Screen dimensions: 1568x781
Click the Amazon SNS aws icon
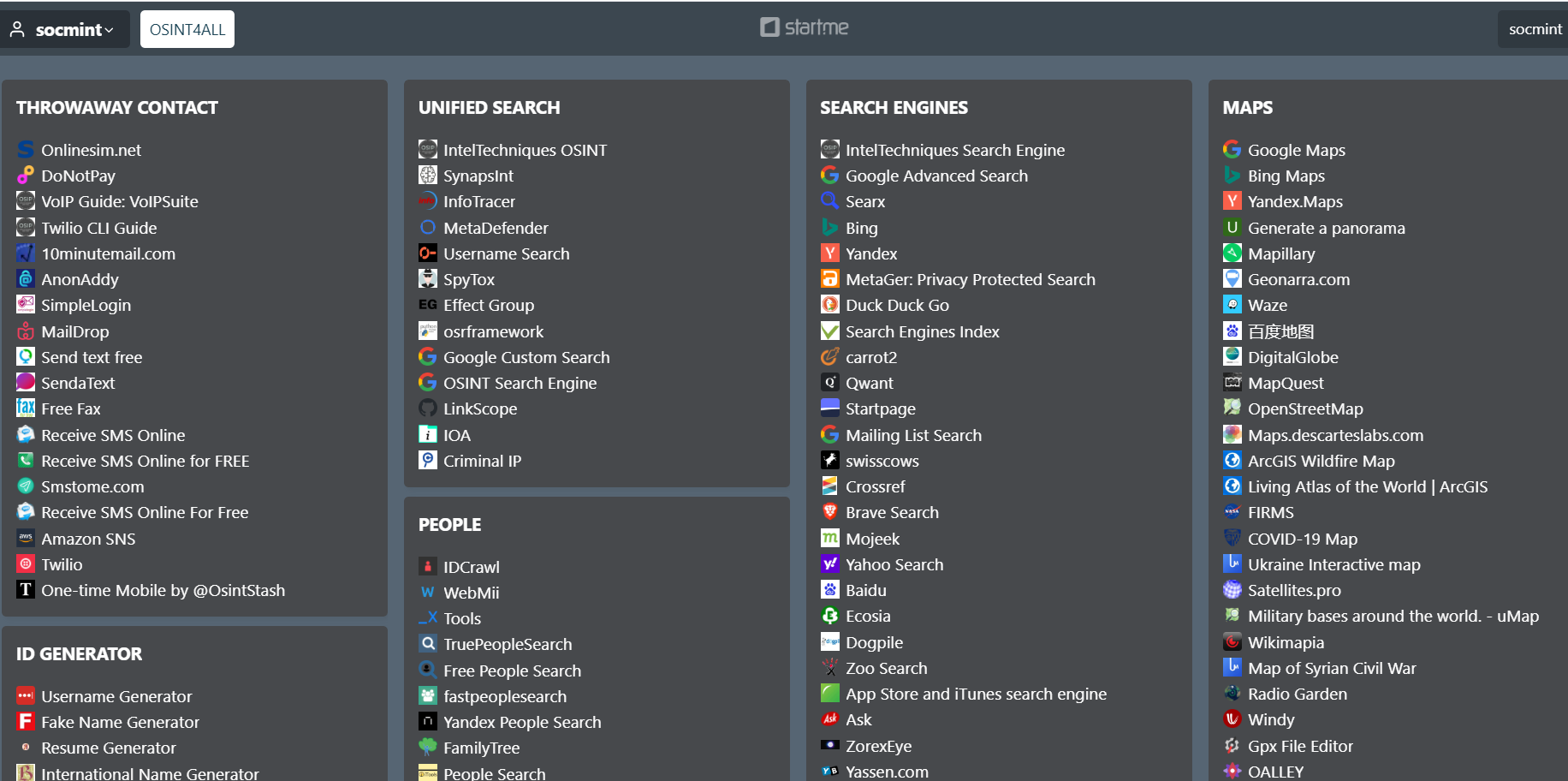[26, 539]
